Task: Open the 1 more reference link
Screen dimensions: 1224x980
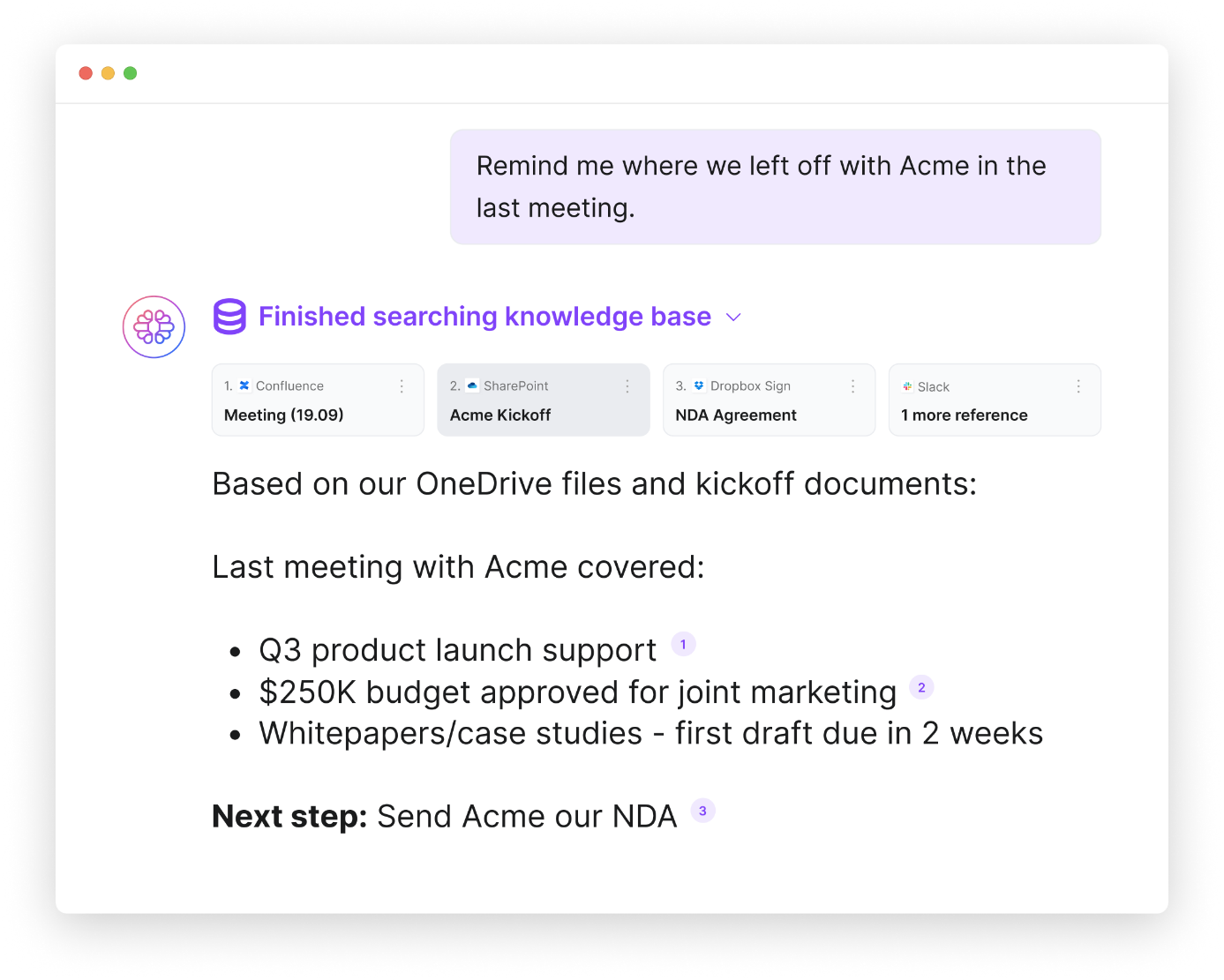Action: [x=964, y=415]
